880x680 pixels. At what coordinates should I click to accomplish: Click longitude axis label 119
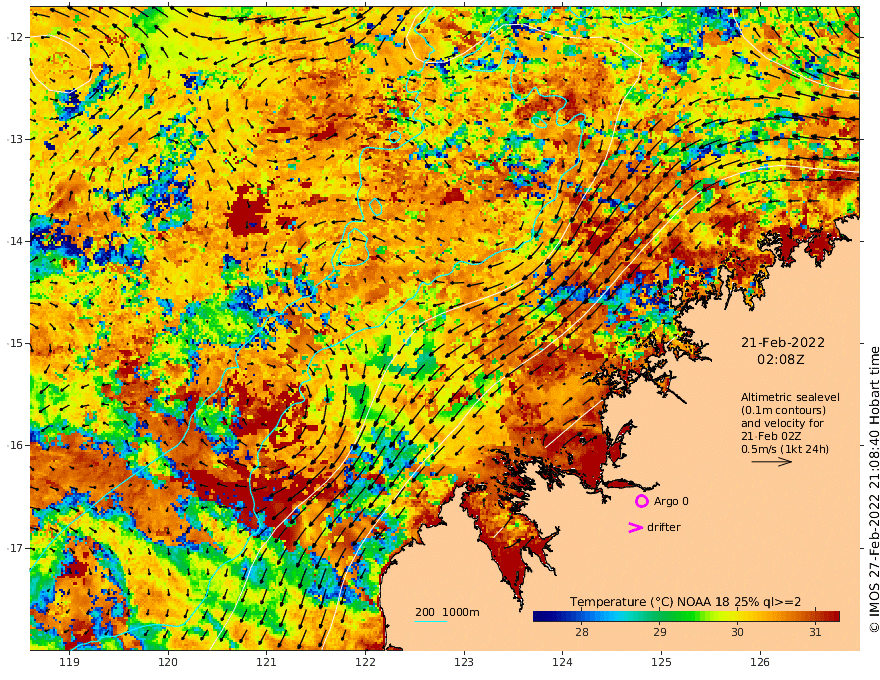[69, 662]
